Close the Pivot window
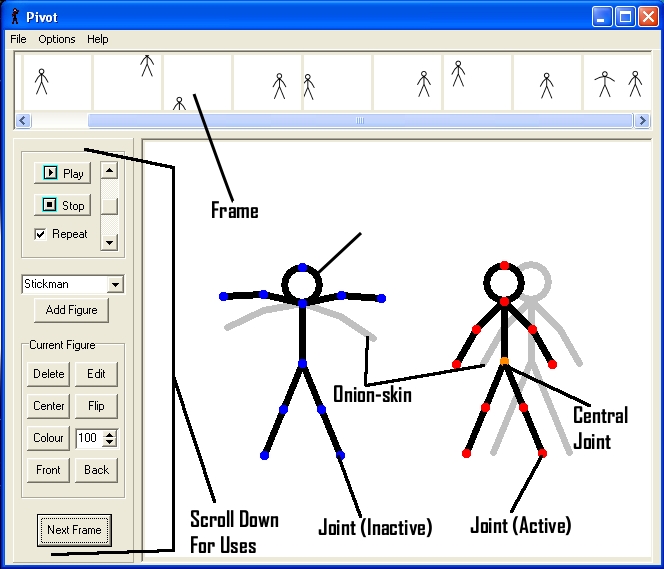Screen dimensions: 664x569 (648, 17)
